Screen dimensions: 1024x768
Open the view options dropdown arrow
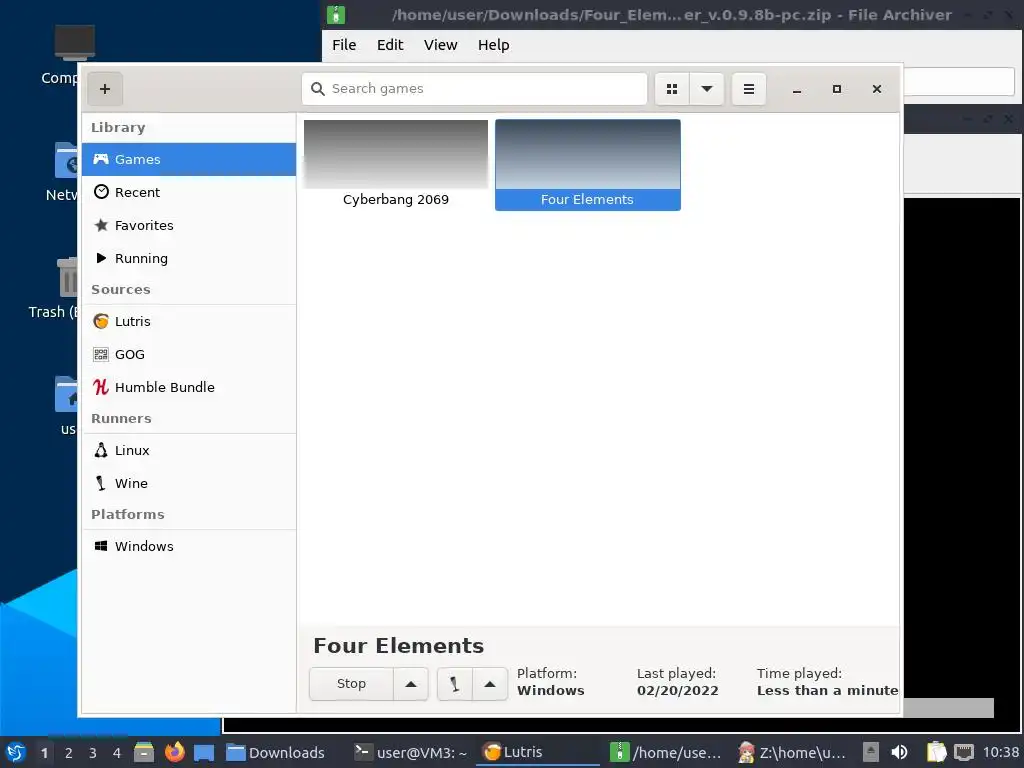coord(707,89)
